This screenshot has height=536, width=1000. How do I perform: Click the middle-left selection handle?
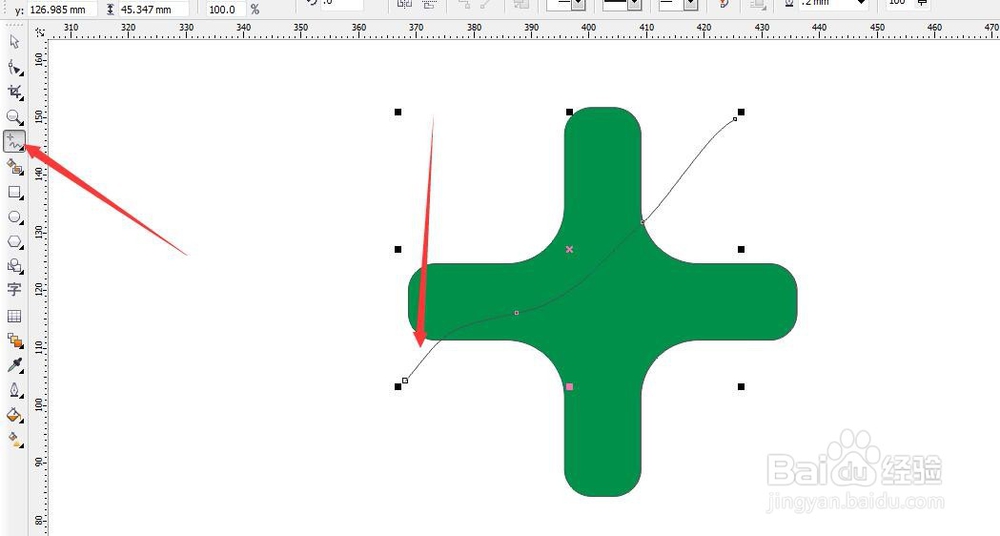pyautogui.click(x=398, y=249)
